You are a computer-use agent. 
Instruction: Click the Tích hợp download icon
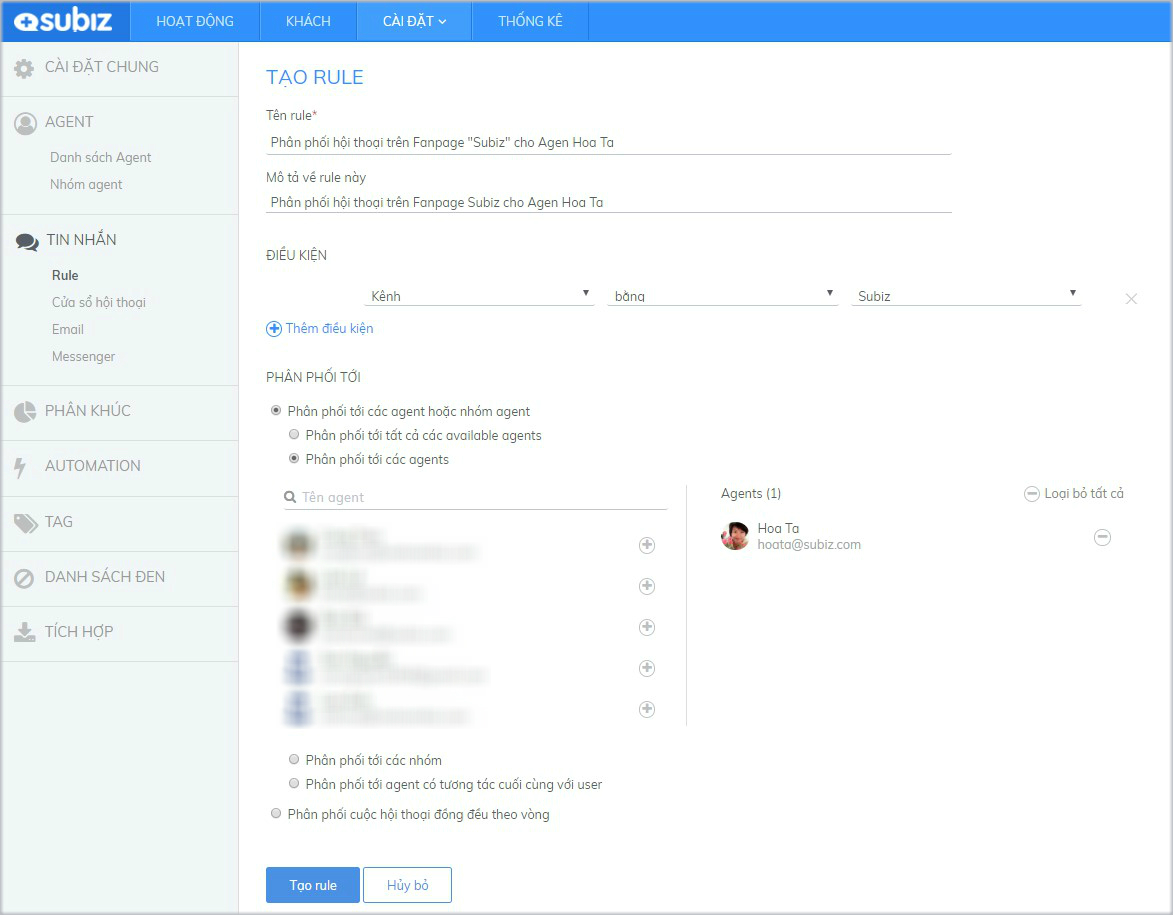24,632
